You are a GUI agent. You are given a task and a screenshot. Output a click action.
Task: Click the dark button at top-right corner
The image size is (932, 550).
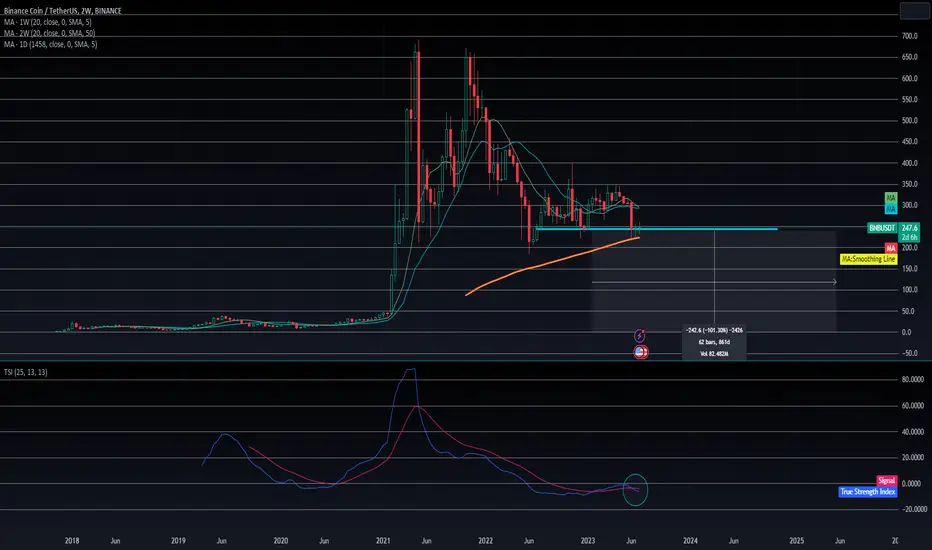click(914, 11)
